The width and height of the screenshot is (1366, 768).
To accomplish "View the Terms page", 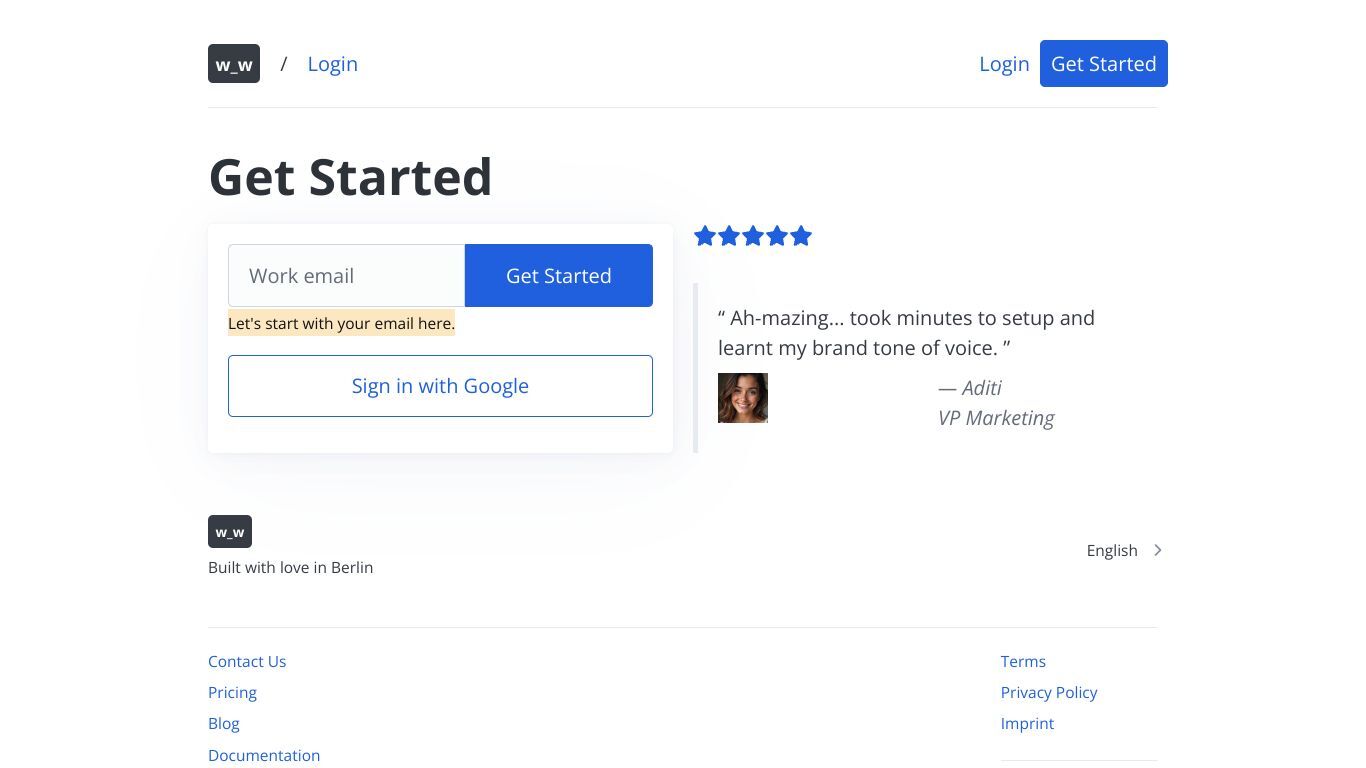I will tap(1023, 661).
